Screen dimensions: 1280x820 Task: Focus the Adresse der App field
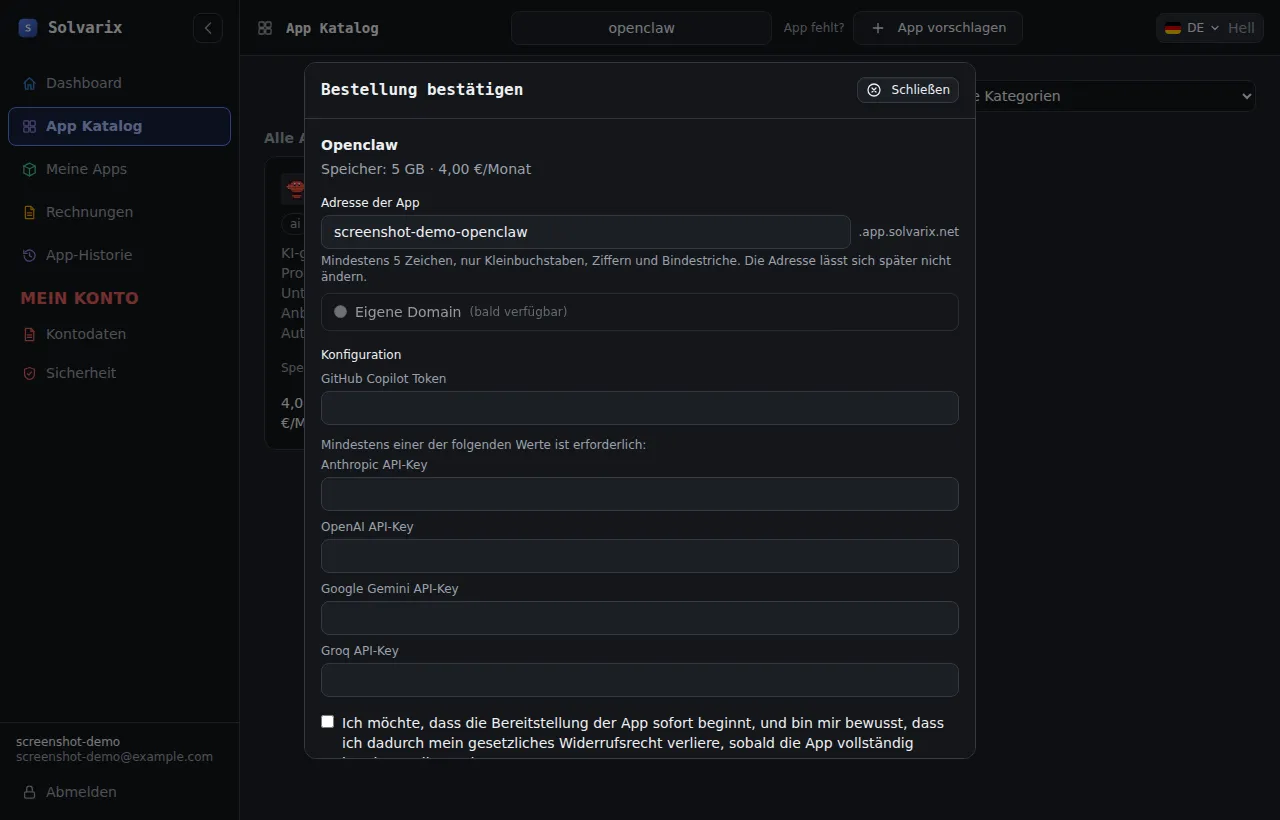pyautogui.click(x=585, y=232)
